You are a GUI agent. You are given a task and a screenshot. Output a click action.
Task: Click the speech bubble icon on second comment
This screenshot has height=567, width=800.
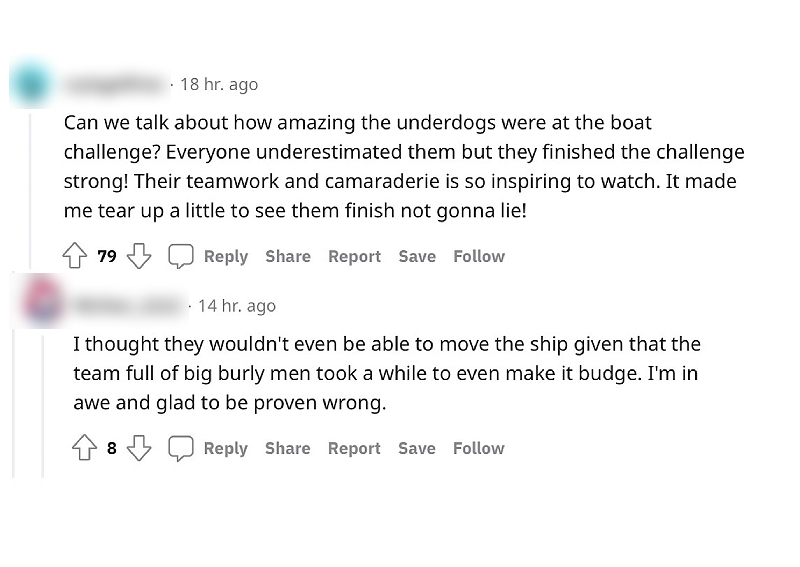coord(180,449)
